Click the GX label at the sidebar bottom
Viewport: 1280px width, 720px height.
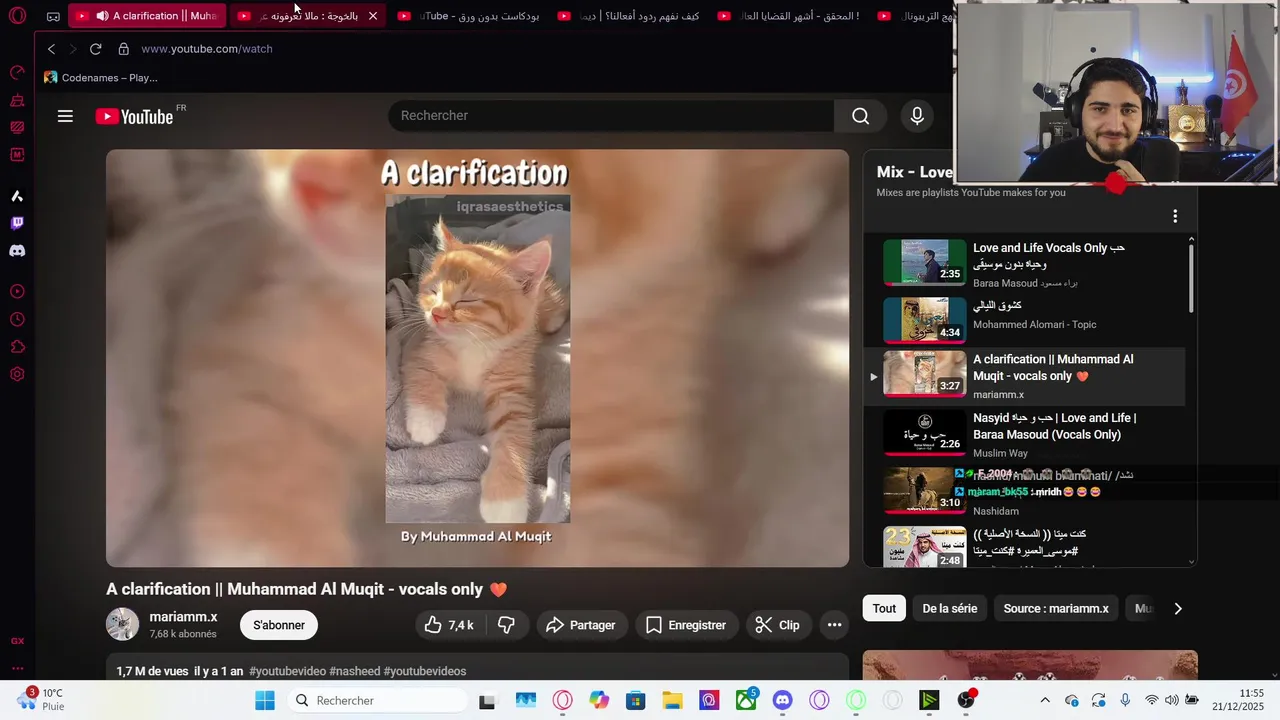click(17, 641)
